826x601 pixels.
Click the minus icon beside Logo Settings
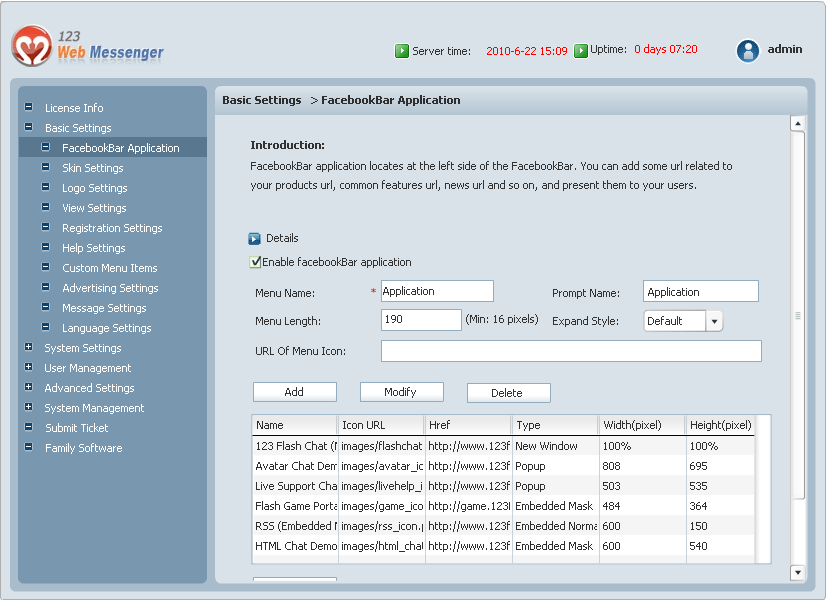coord(45,188)
